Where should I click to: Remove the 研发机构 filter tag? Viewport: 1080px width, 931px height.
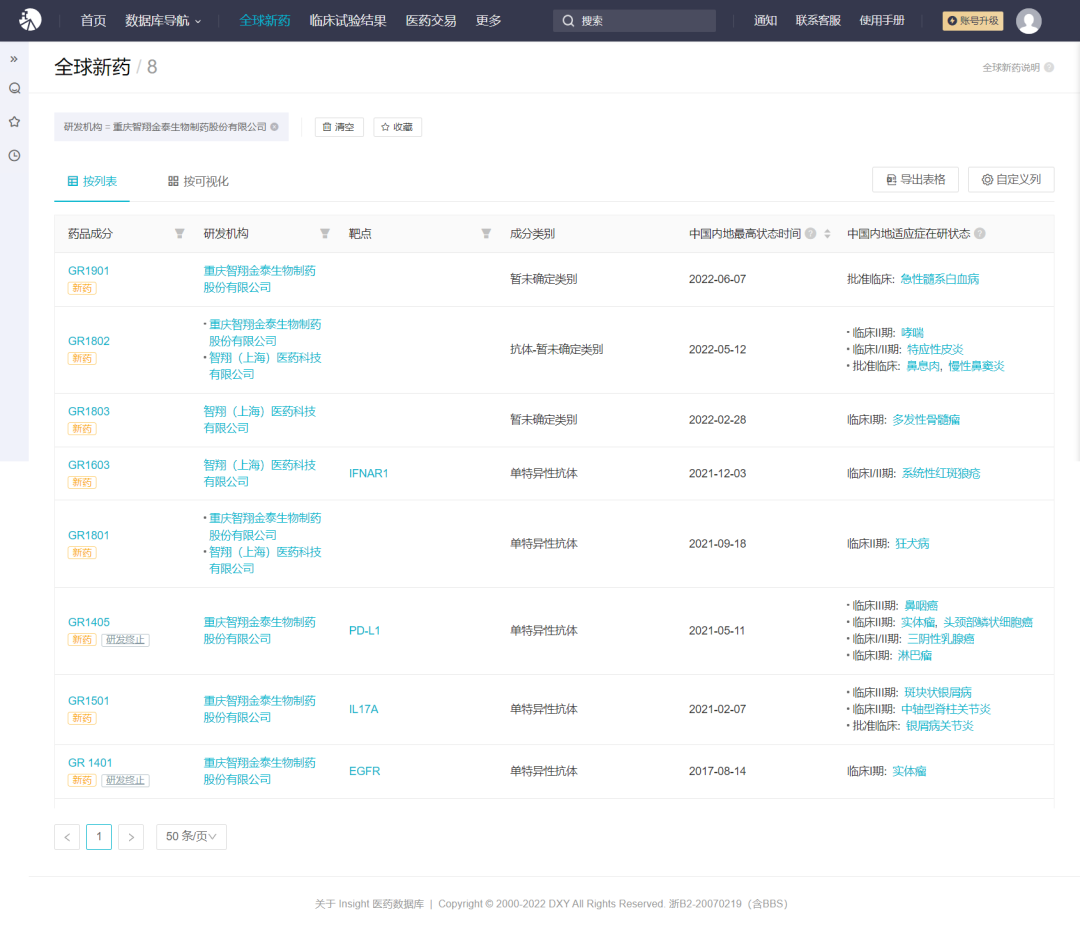point(274,127)
